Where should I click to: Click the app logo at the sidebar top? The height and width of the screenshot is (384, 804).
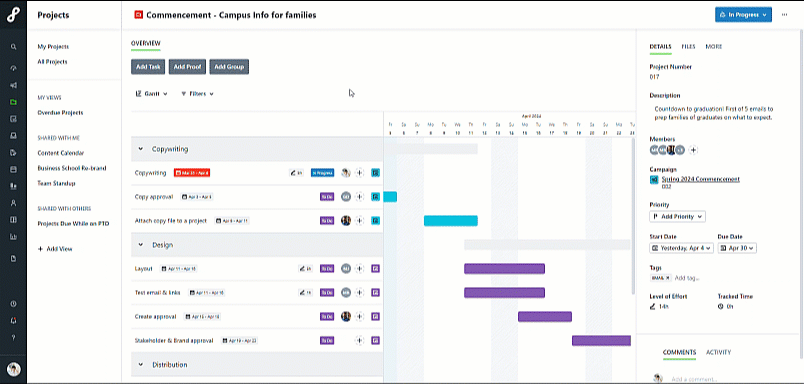[x=13, y=15]
